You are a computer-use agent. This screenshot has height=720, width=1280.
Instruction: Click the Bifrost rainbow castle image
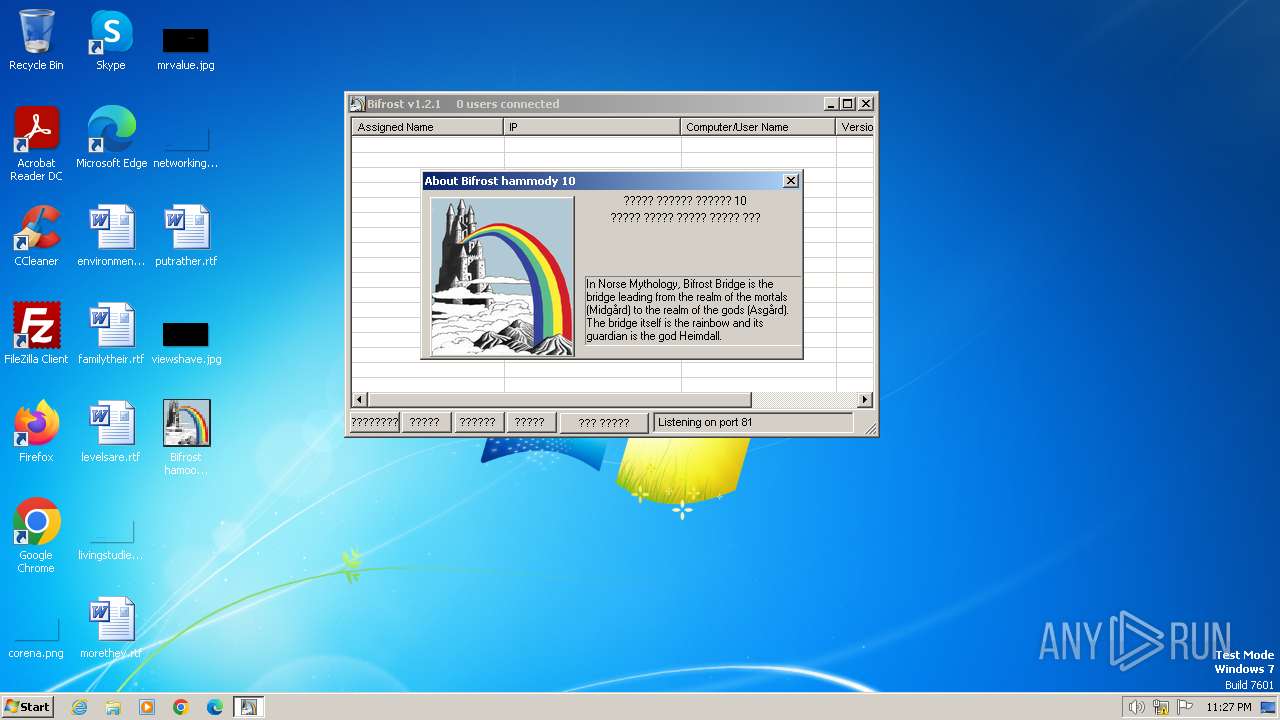502,276
